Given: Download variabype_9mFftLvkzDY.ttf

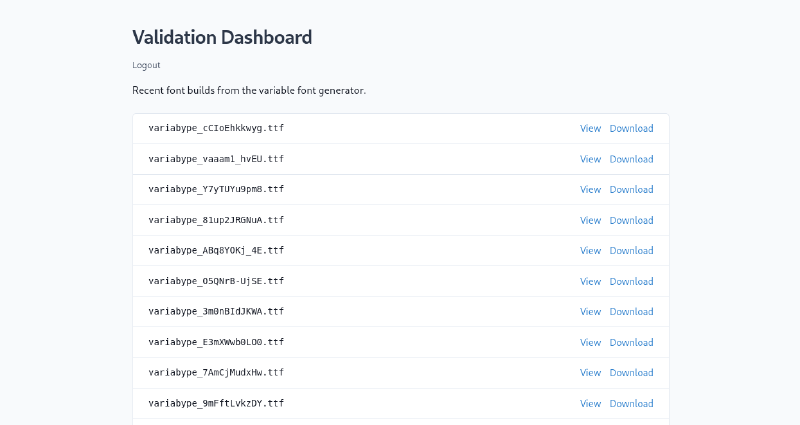Looking at the screenshot, I should tap(631, 404).
